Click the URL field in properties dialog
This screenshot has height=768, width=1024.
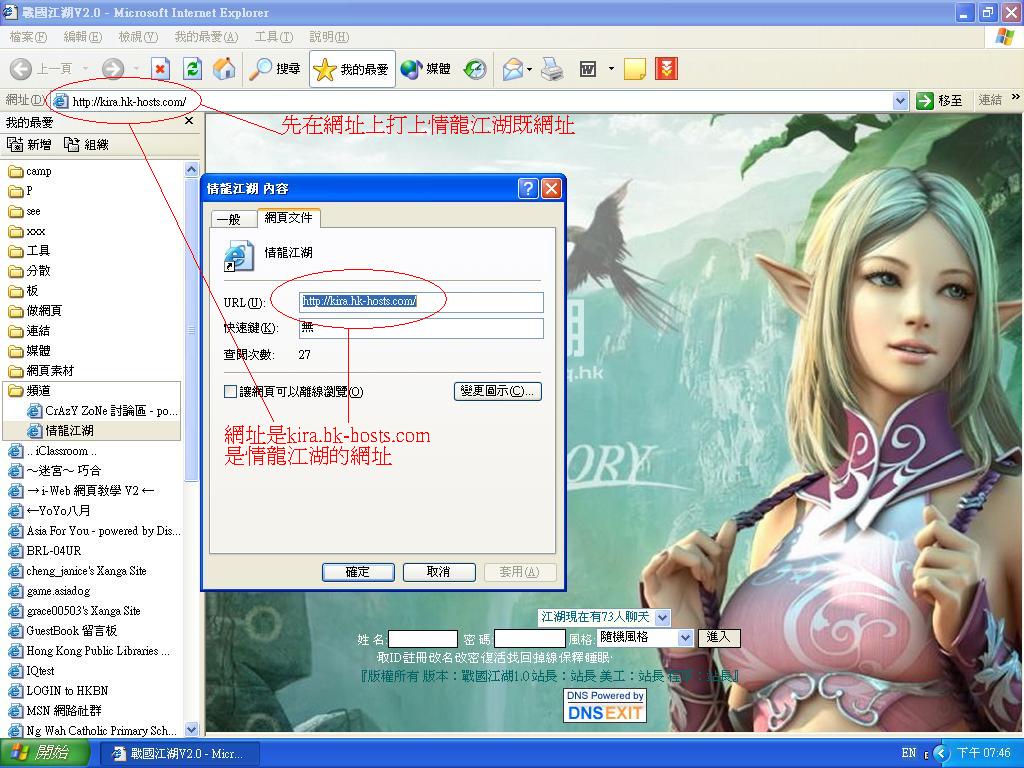click(x=421, y=302)
